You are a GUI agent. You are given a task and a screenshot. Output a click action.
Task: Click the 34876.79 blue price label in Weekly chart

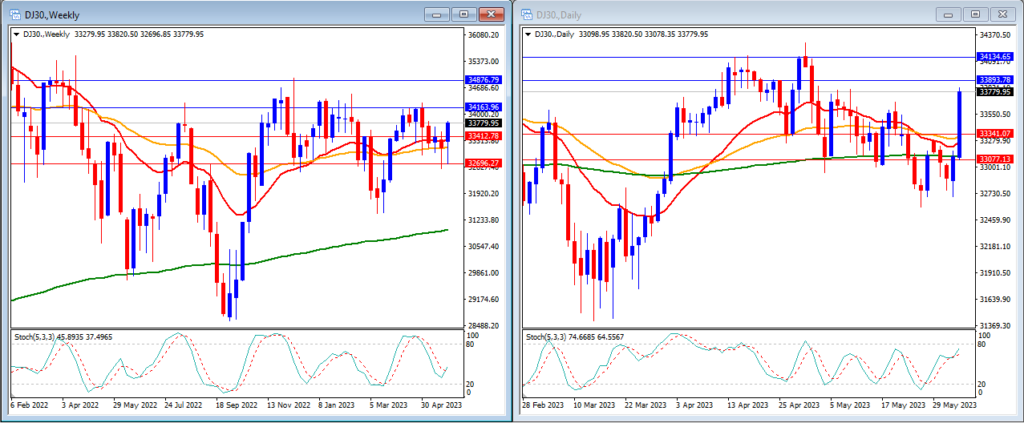pyautogui.click(x=483, y=80)
